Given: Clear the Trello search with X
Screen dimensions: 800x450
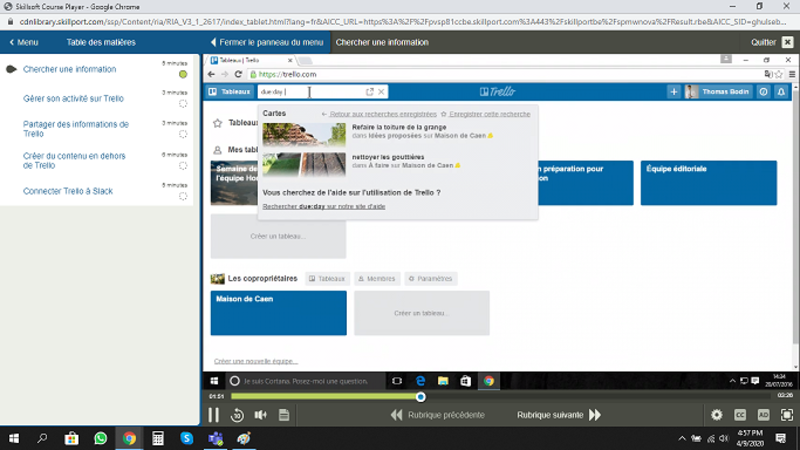Looking at the screenshot, I should coord(381,92).
